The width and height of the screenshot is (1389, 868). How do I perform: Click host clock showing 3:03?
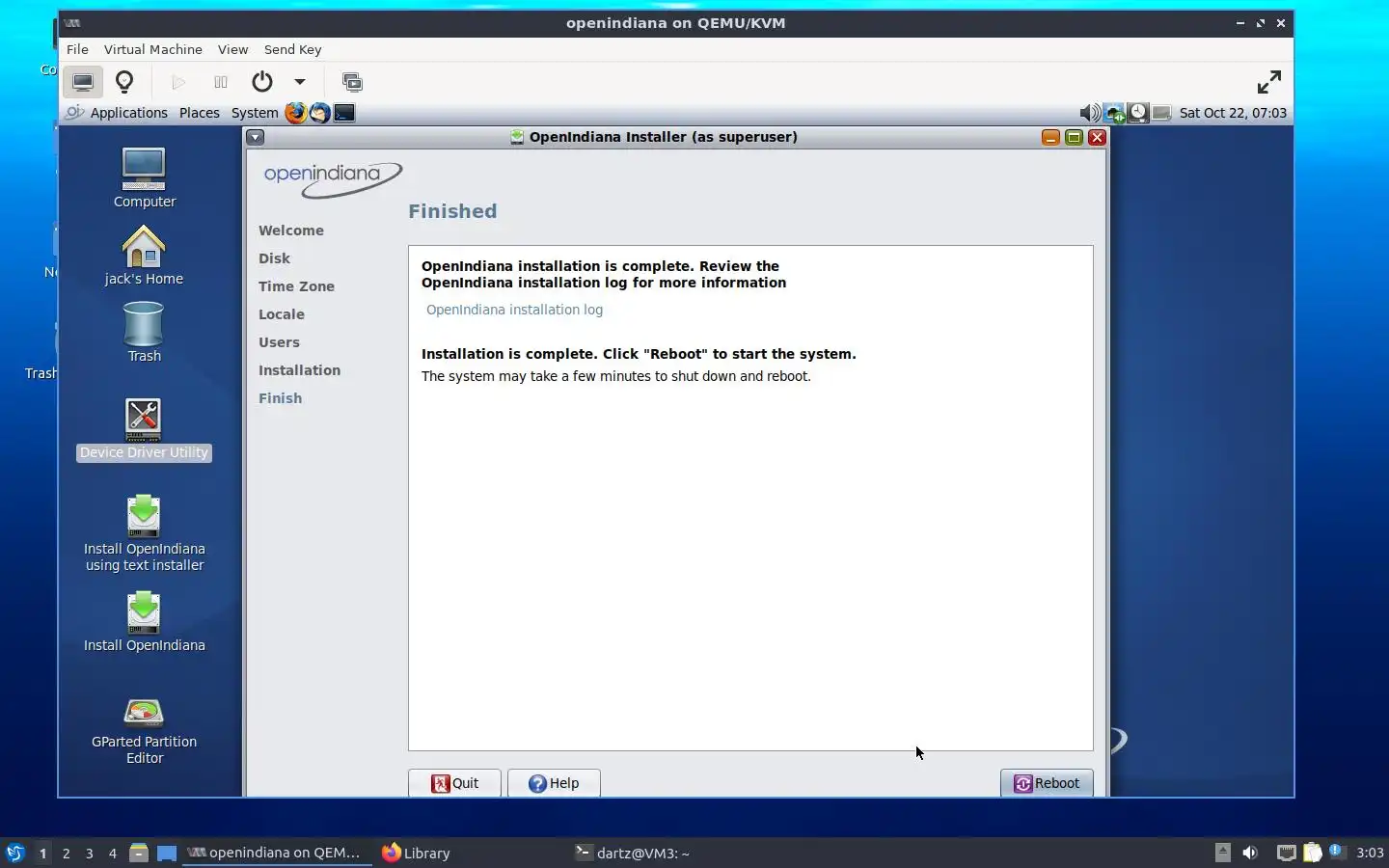(x=1370, y=853)
